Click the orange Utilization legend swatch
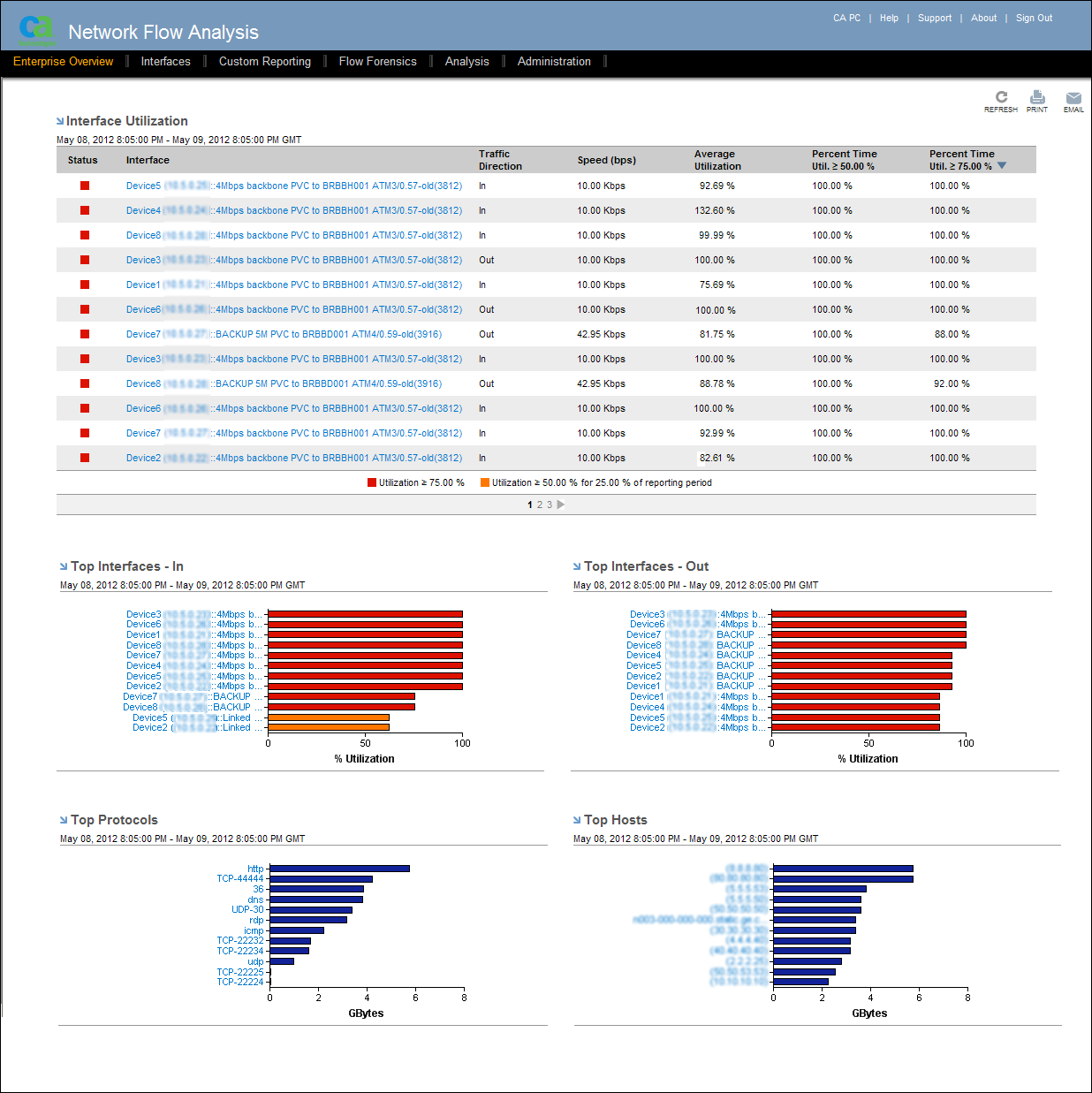Screen dimensions: 1092x1093 click(484, 482)
